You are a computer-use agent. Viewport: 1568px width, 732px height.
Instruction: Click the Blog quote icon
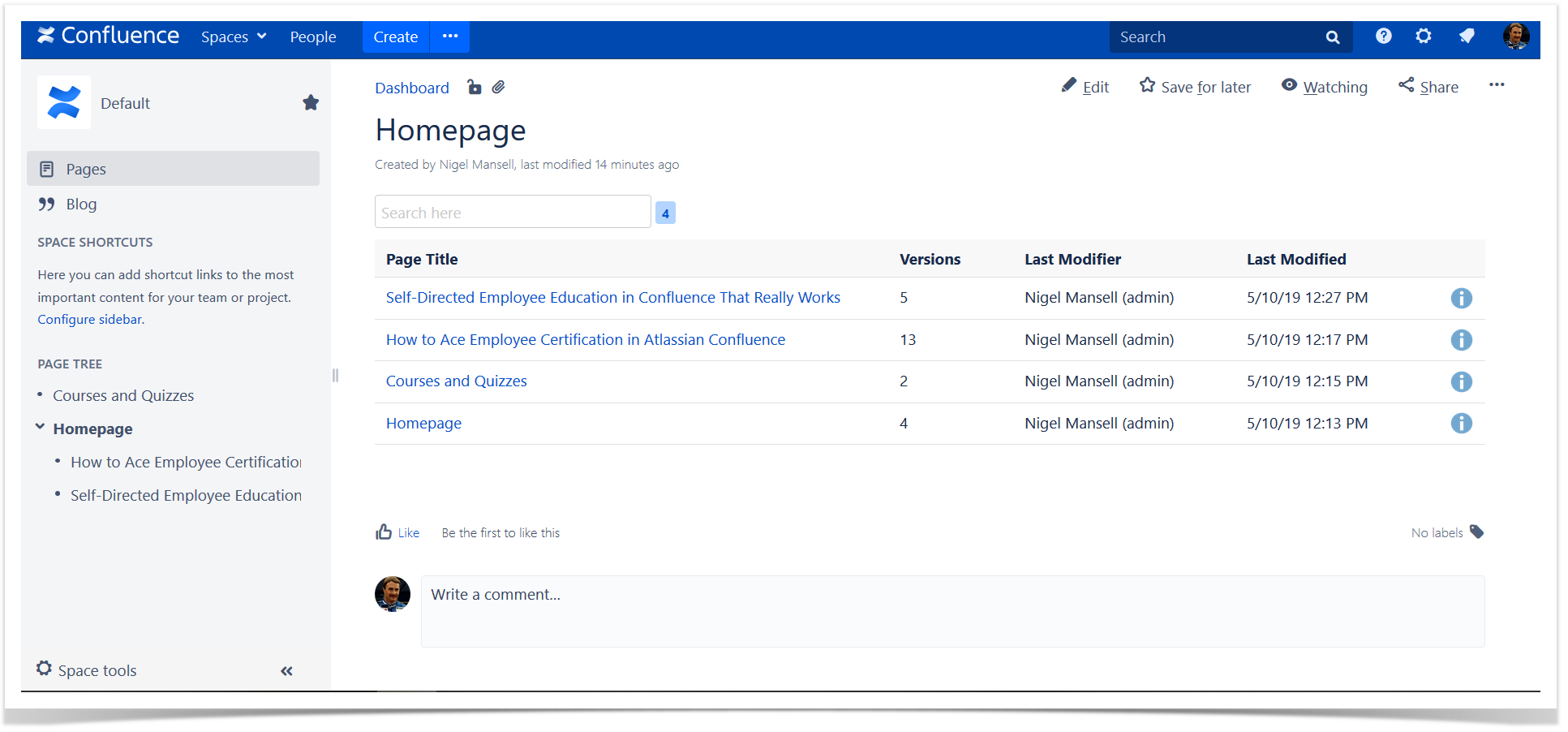tap(46, 204)
